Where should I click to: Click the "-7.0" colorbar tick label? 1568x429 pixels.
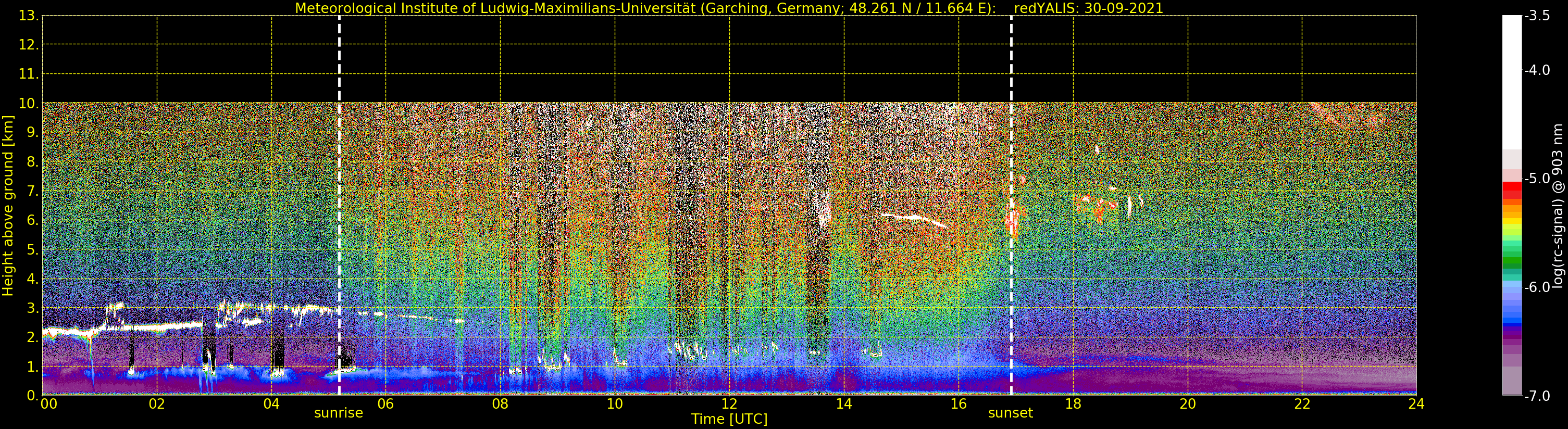[x=1537, y=396]
